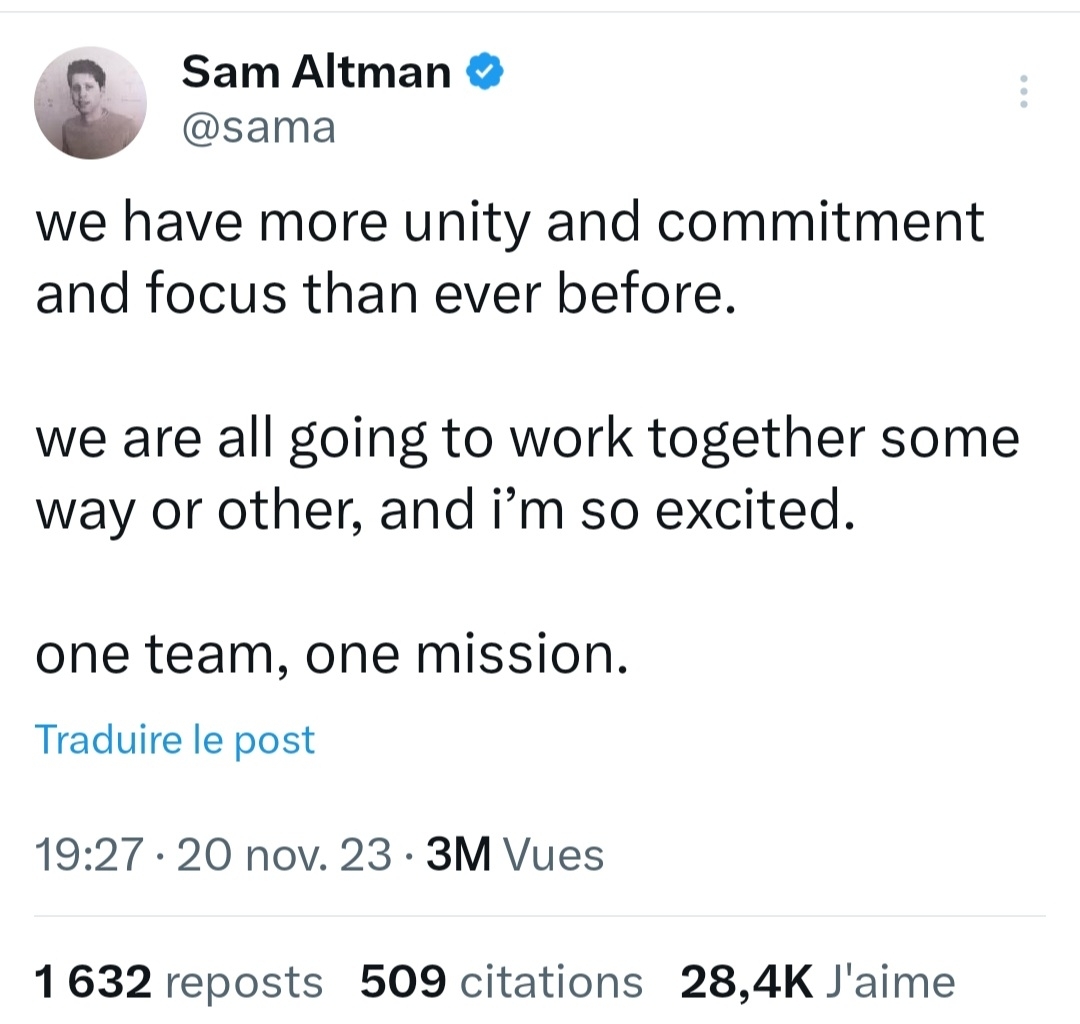Click the 509 quote count number
This screenshot has width=1080, height=1024.
402,982
